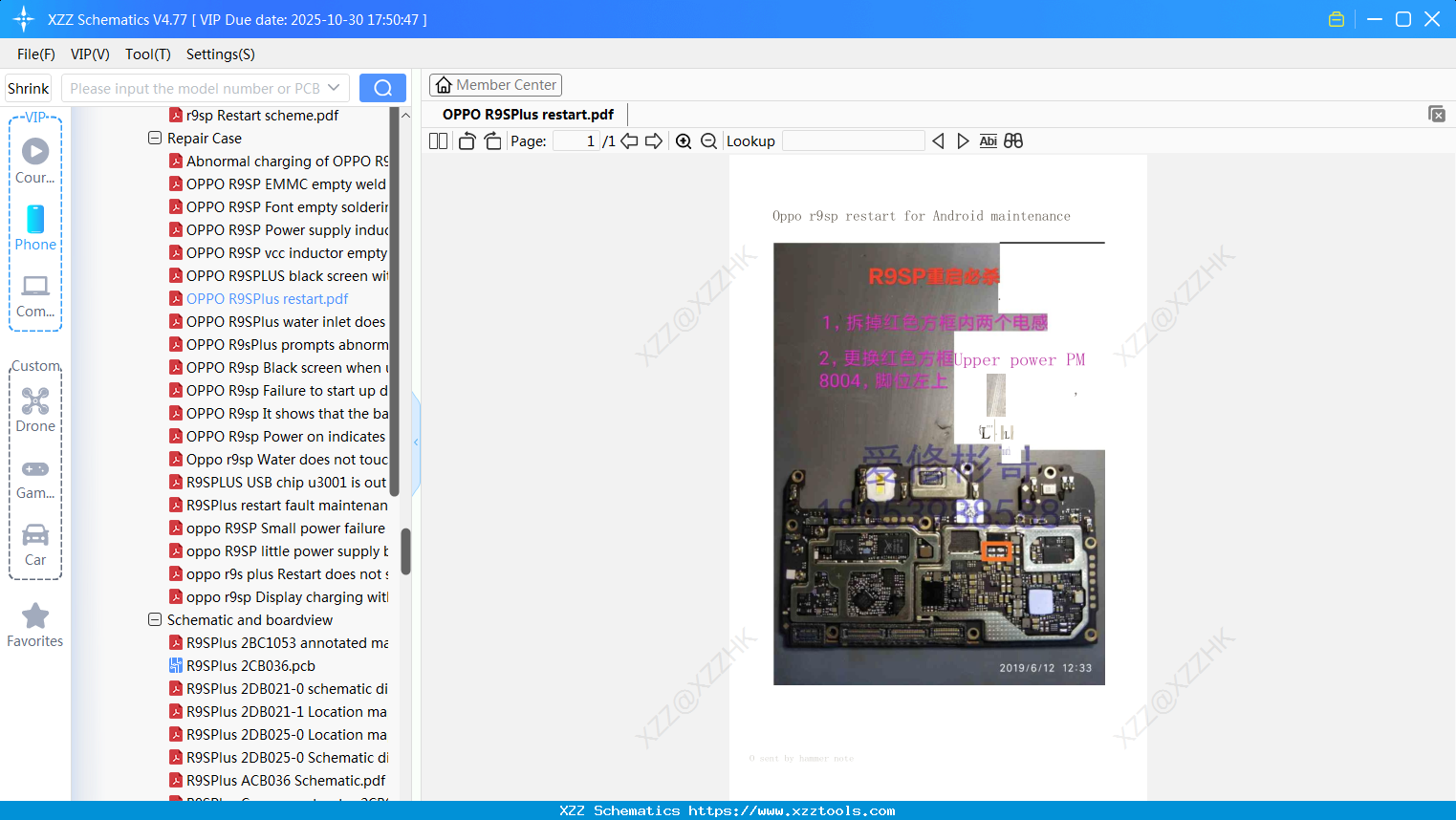Click the yellow VIP gift icon in title bar
Screen dimensions: 1456x820
click(1336, 19)
